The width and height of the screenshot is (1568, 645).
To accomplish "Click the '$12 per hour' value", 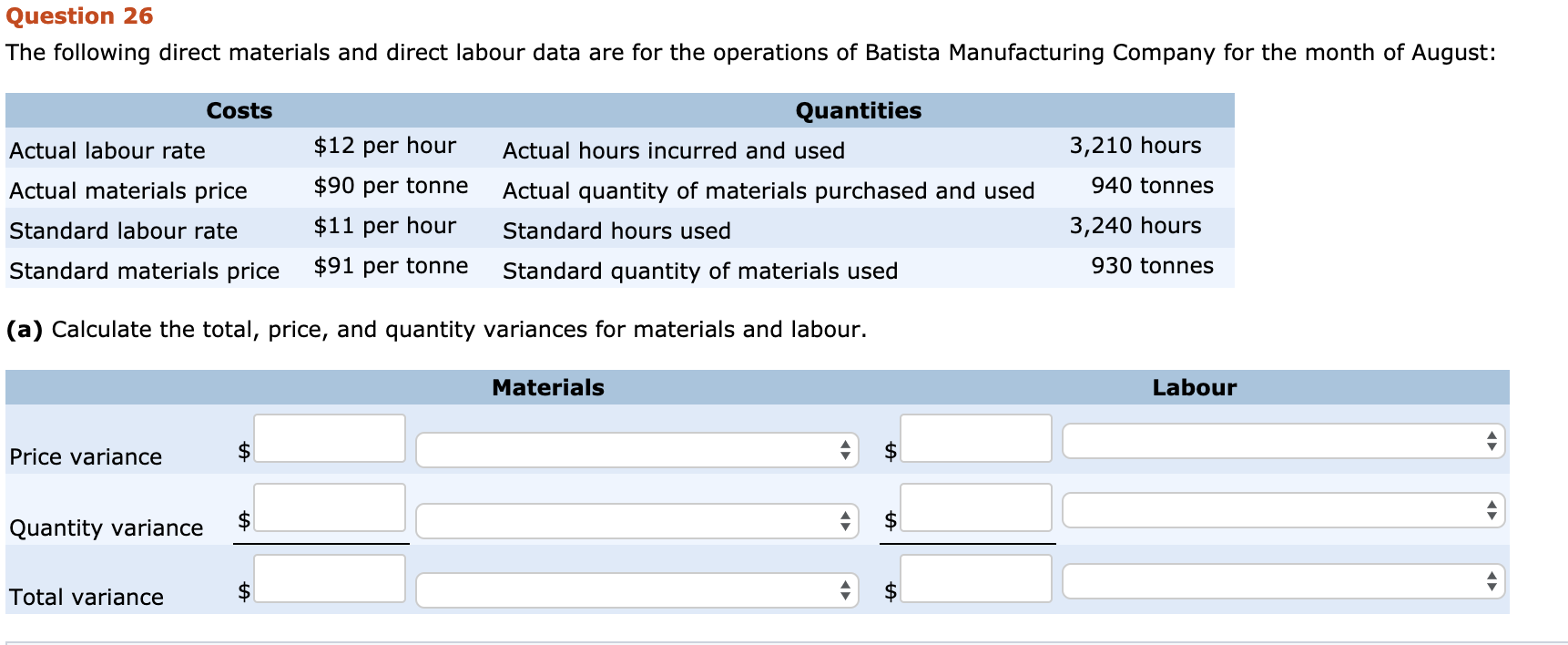I will click(385, 146).
